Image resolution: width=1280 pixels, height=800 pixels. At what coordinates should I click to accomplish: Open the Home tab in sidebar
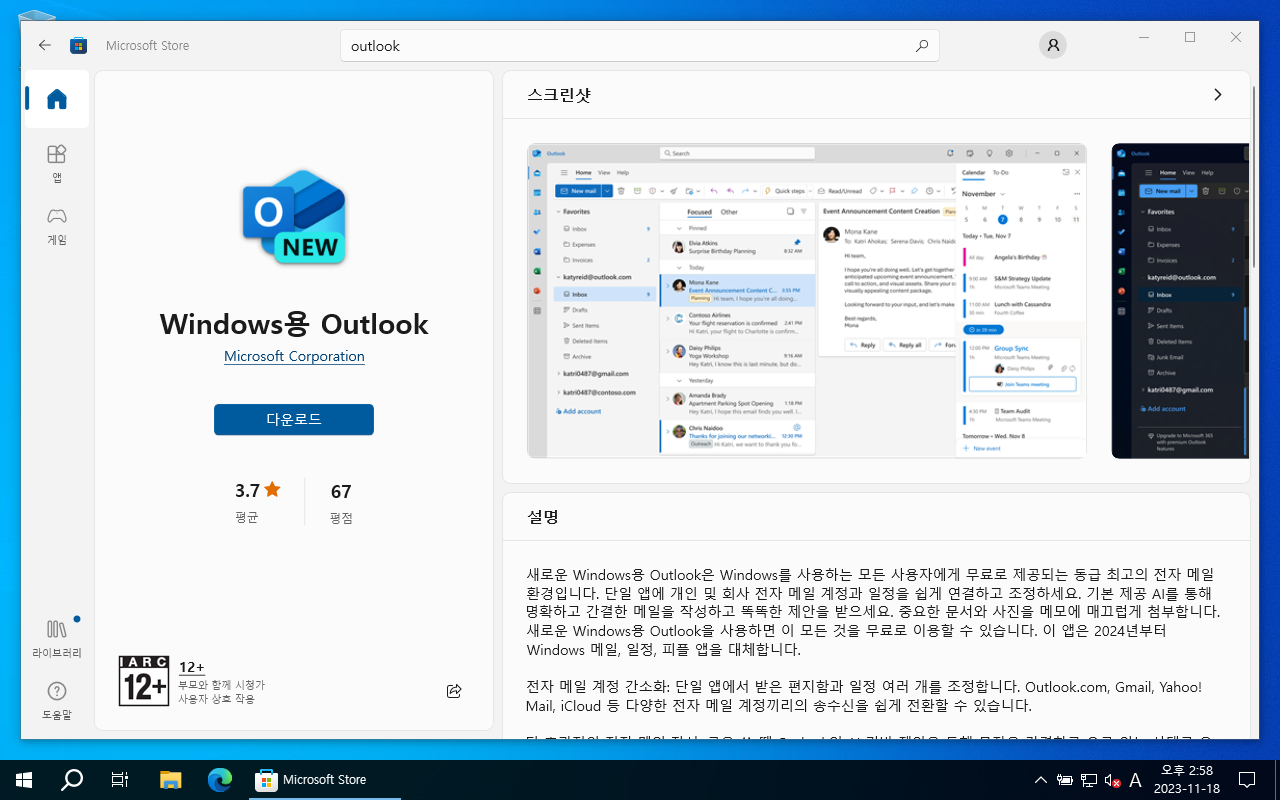click(x=57, y=99)
